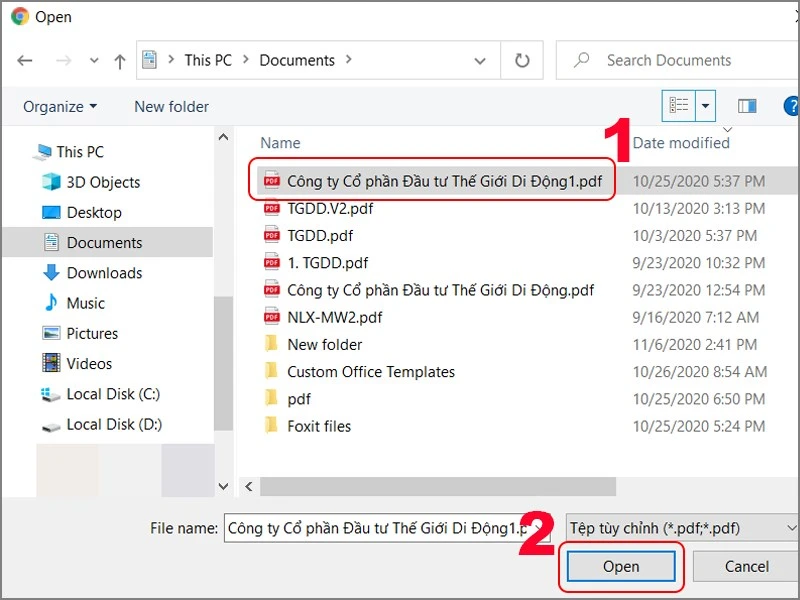Click the Cancel button

(746, 566)
